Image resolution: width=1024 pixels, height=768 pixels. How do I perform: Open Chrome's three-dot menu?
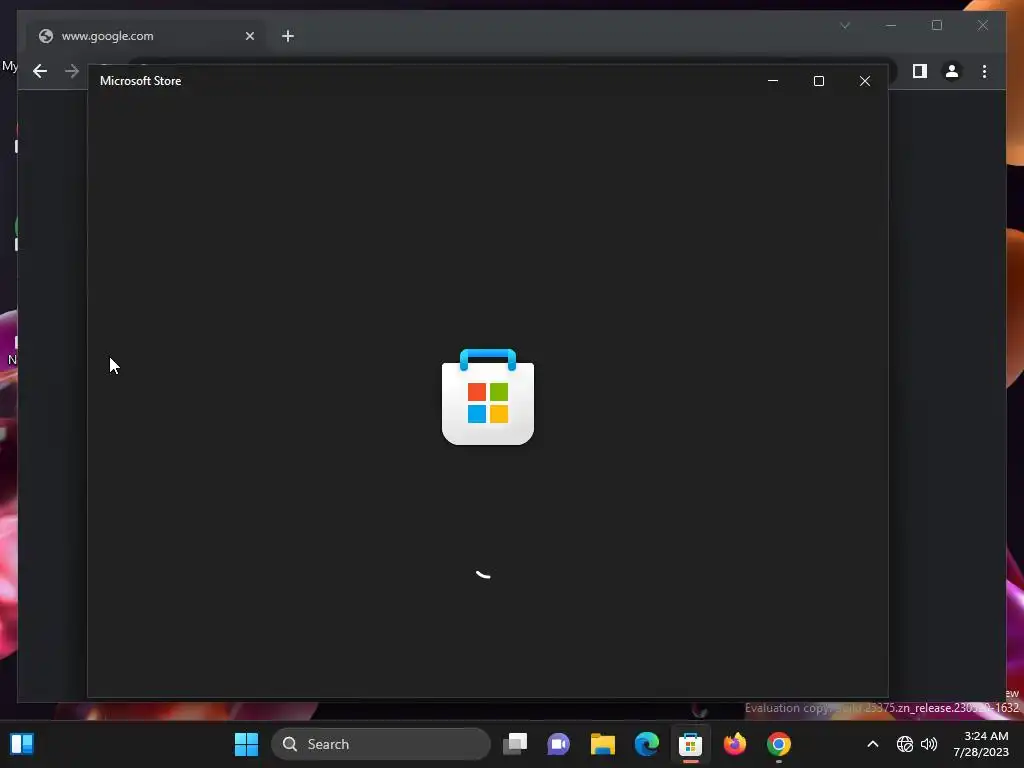(984, 71)
